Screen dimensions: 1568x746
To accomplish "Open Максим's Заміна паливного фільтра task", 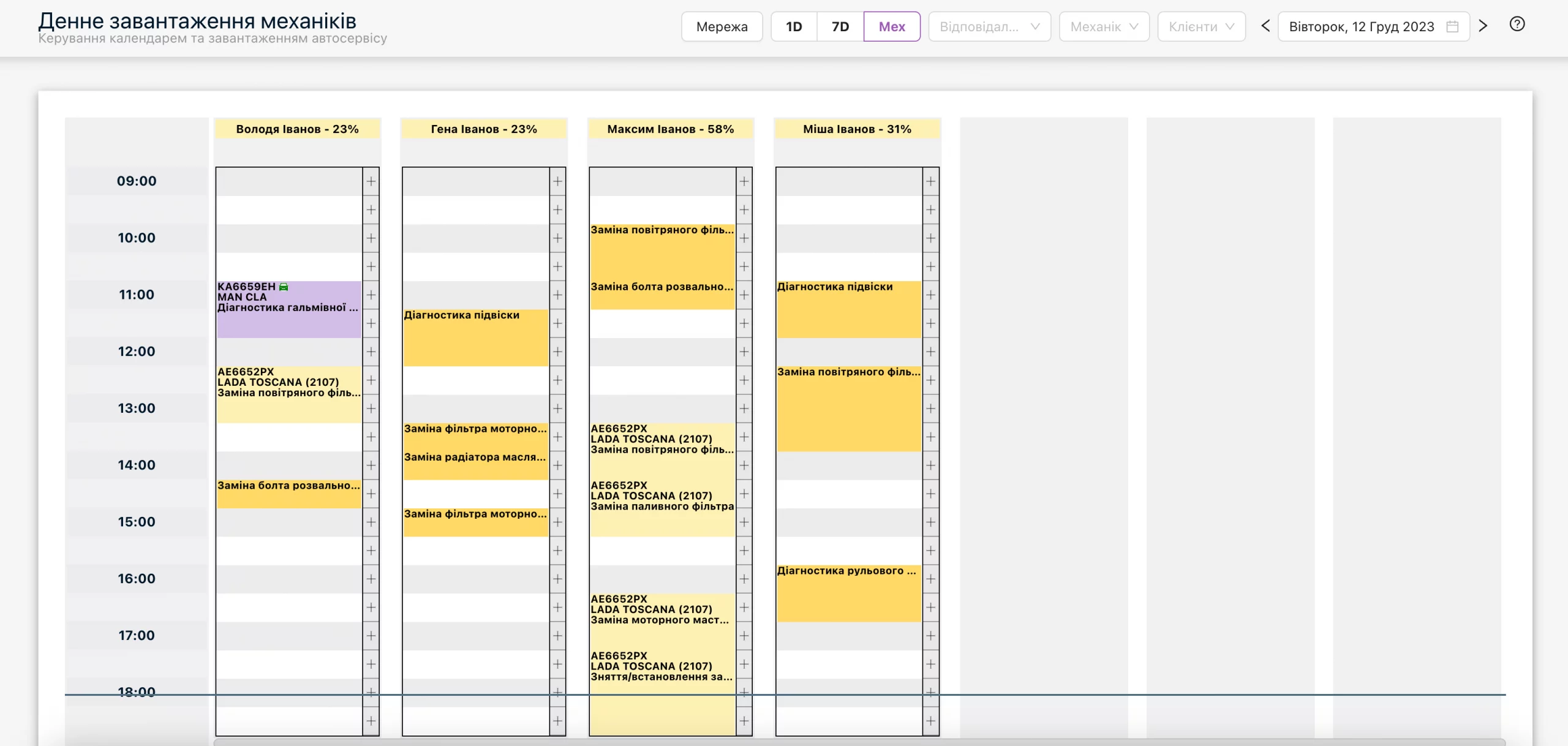I will point(662,508).
